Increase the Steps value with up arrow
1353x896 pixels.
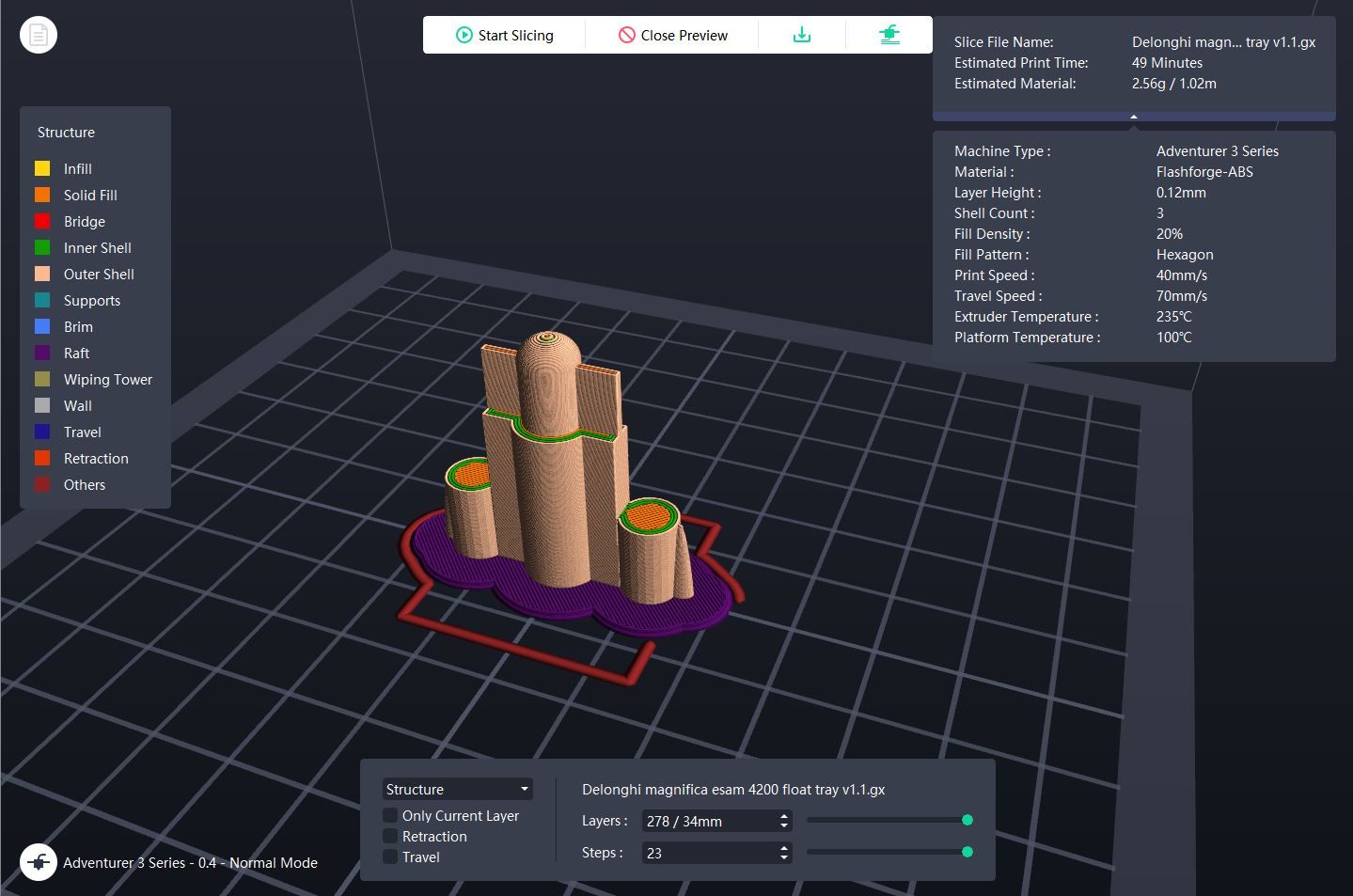point(784,848)
